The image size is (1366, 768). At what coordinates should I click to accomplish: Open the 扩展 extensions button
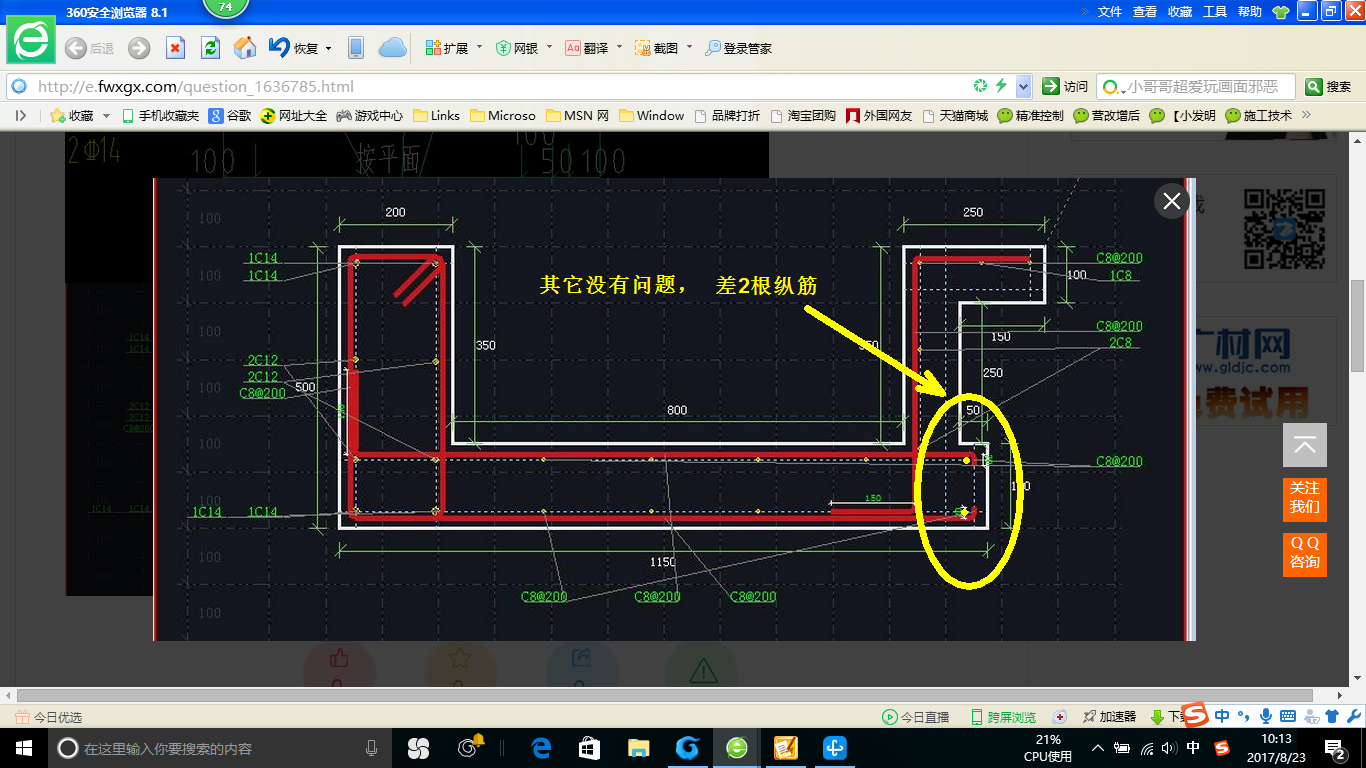447,48
